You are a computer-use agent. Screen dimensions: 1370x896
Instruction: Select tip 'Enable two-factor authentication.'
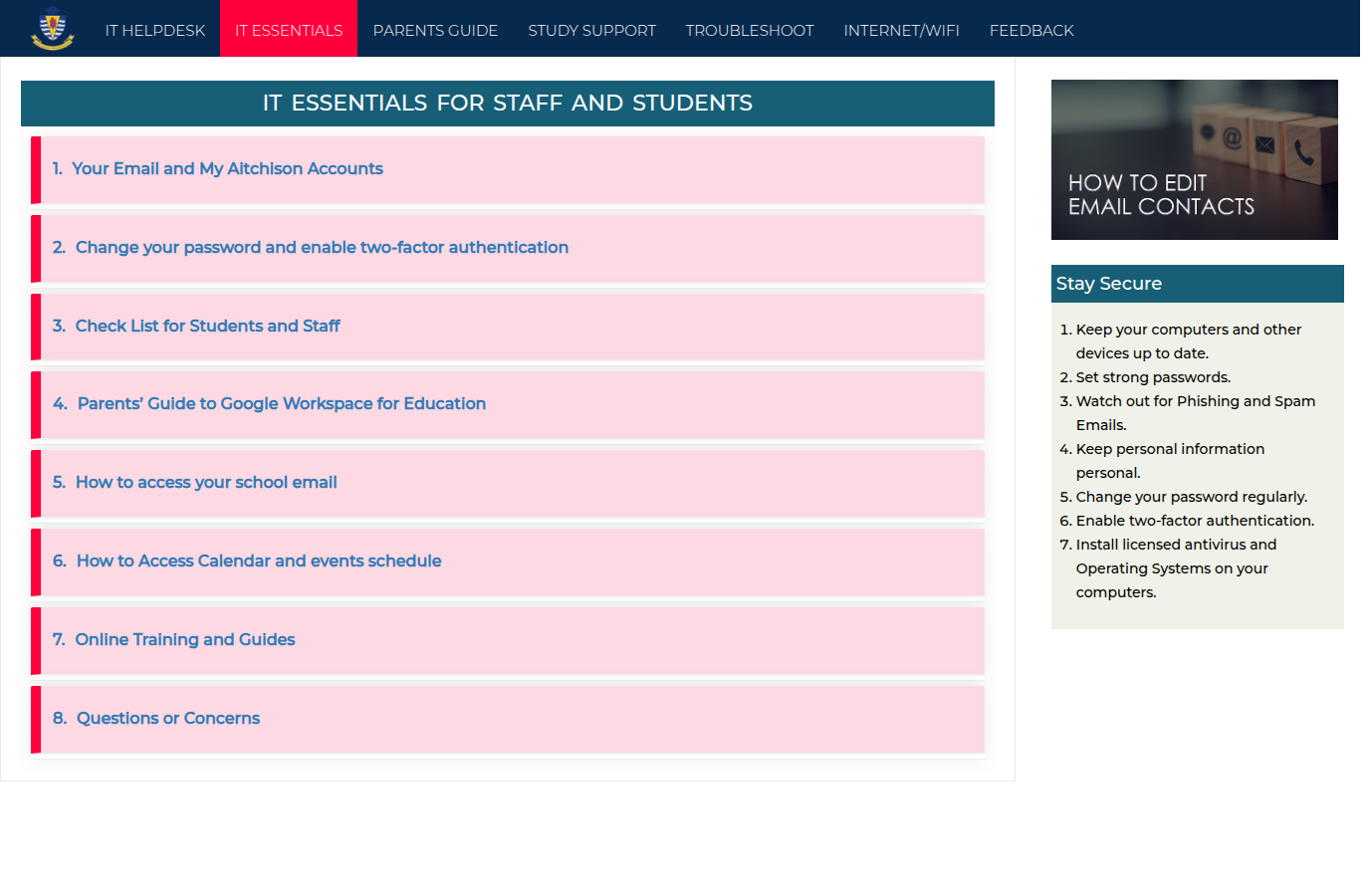[x=1195, y=521]
